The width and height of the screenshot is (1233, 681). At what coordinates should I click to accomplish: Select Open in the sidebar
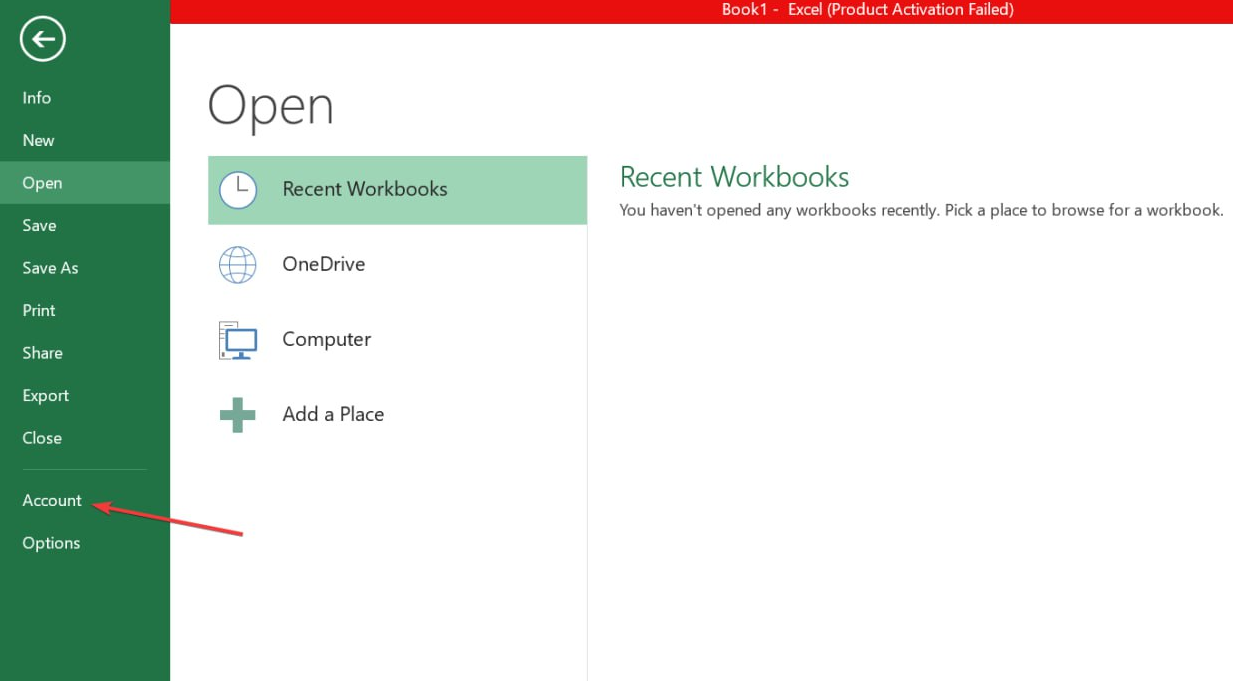[x=85, y=183]
